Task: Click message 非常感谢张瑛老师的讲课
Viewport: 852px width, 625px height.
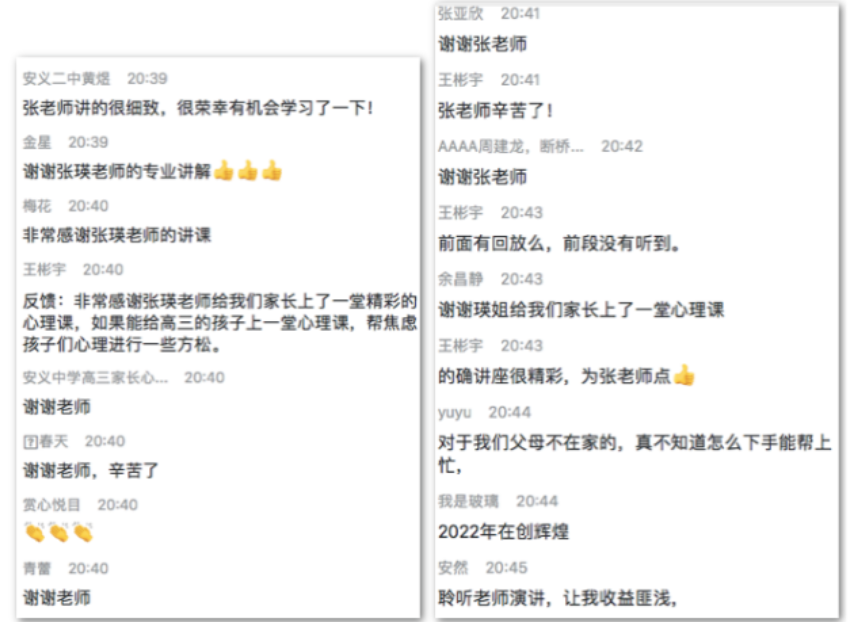Action: click(117, 235)
